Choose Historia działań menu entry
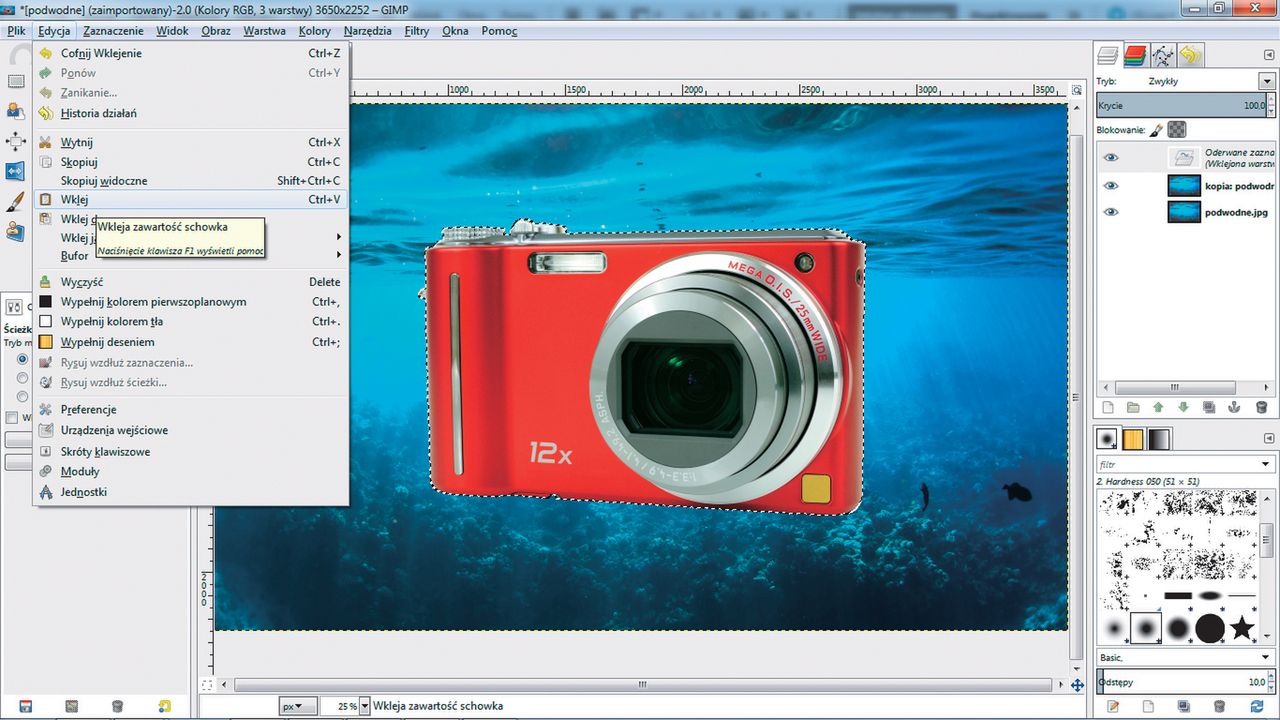Screen dimensions: 1280x720 (x=191, y=113)
